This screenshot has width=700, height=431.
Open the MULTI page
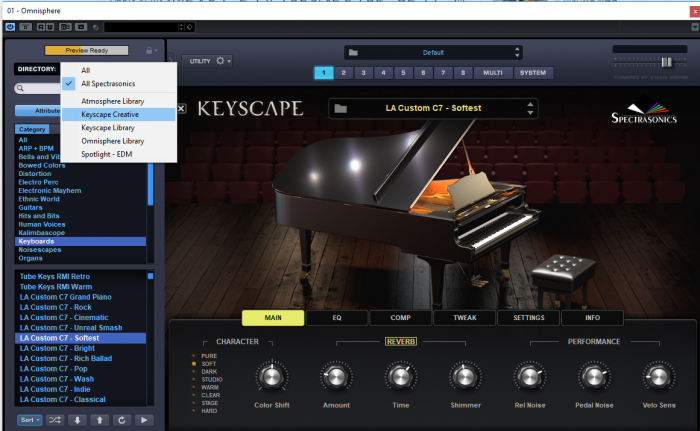pos(493,73)
